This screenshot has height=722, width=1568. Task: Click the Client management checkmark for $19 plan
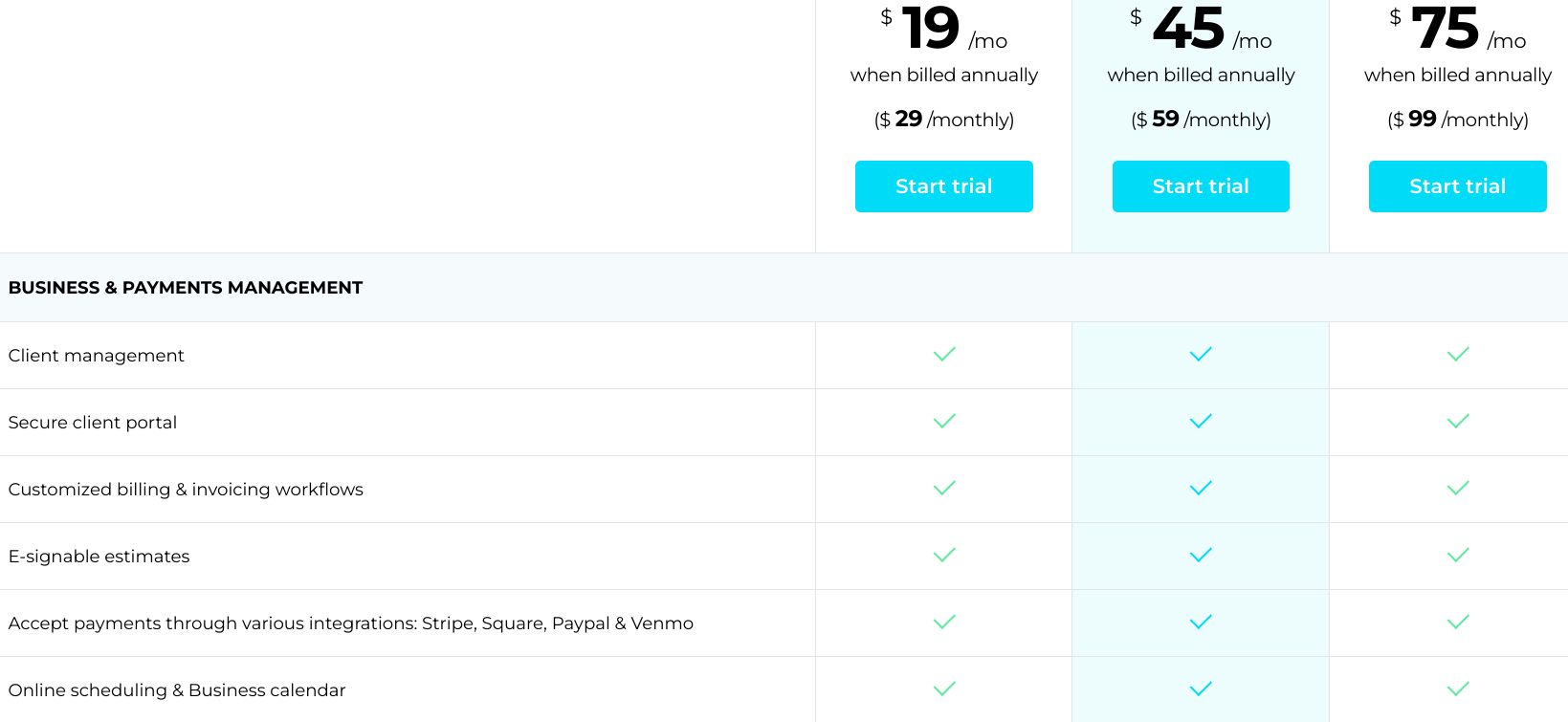943,355
